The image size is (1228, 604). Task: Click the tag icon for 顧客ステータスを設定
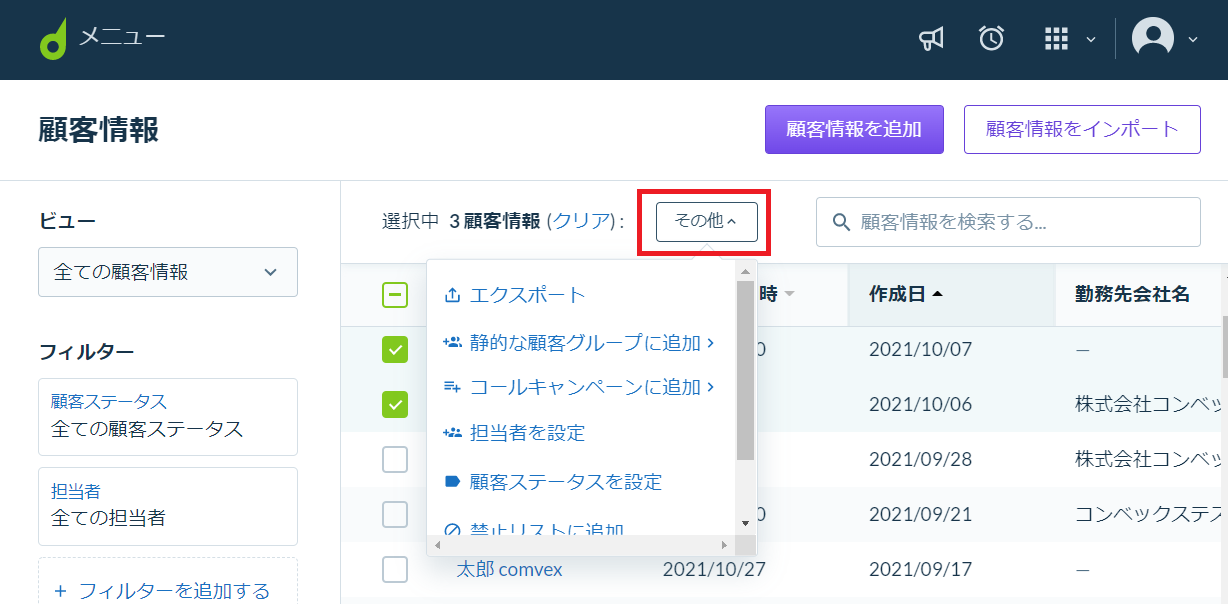[x=452, y=482]
